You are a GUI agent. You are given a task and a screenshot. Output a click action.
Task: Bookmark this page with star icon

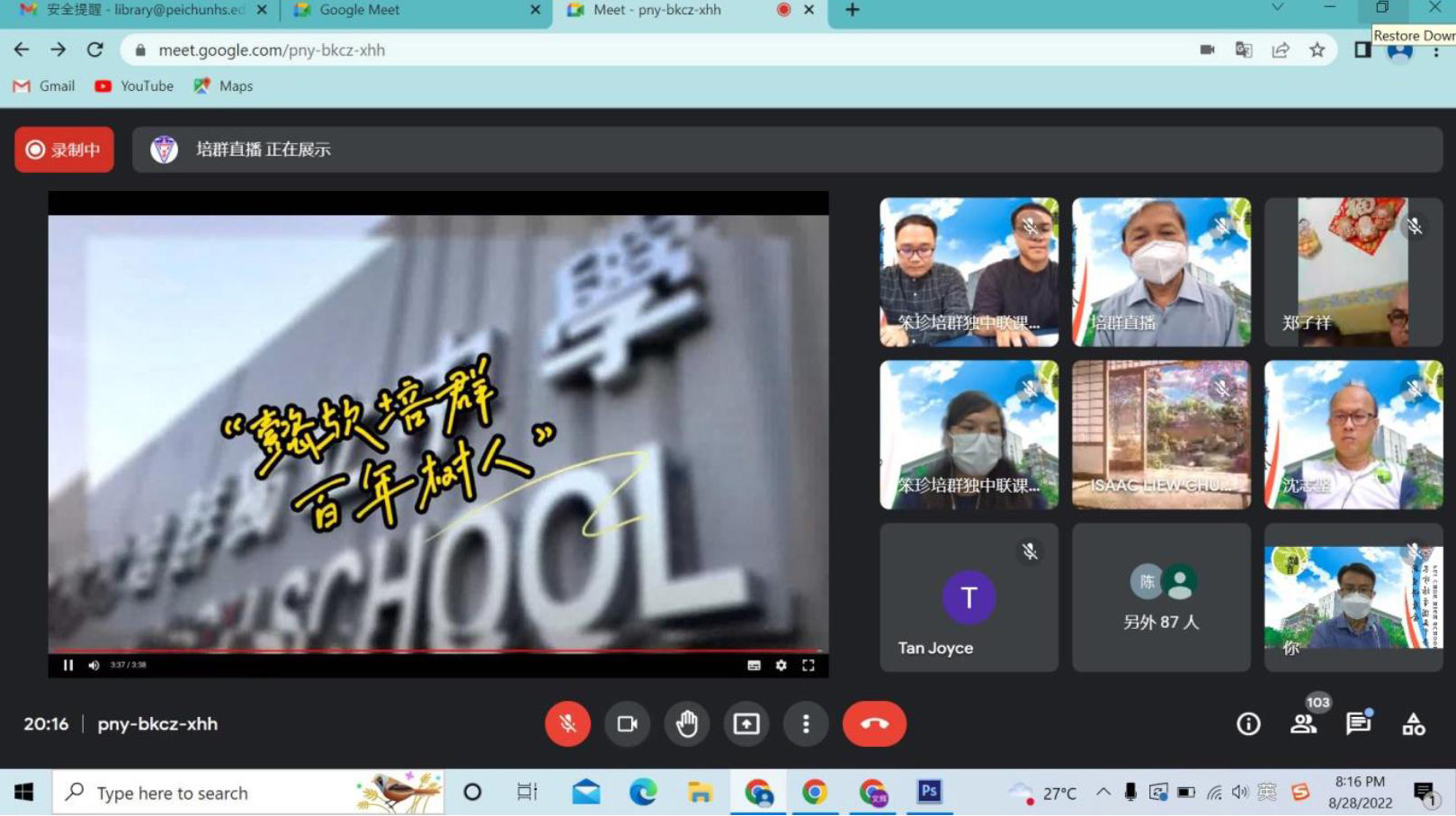tap(1317, 50)
